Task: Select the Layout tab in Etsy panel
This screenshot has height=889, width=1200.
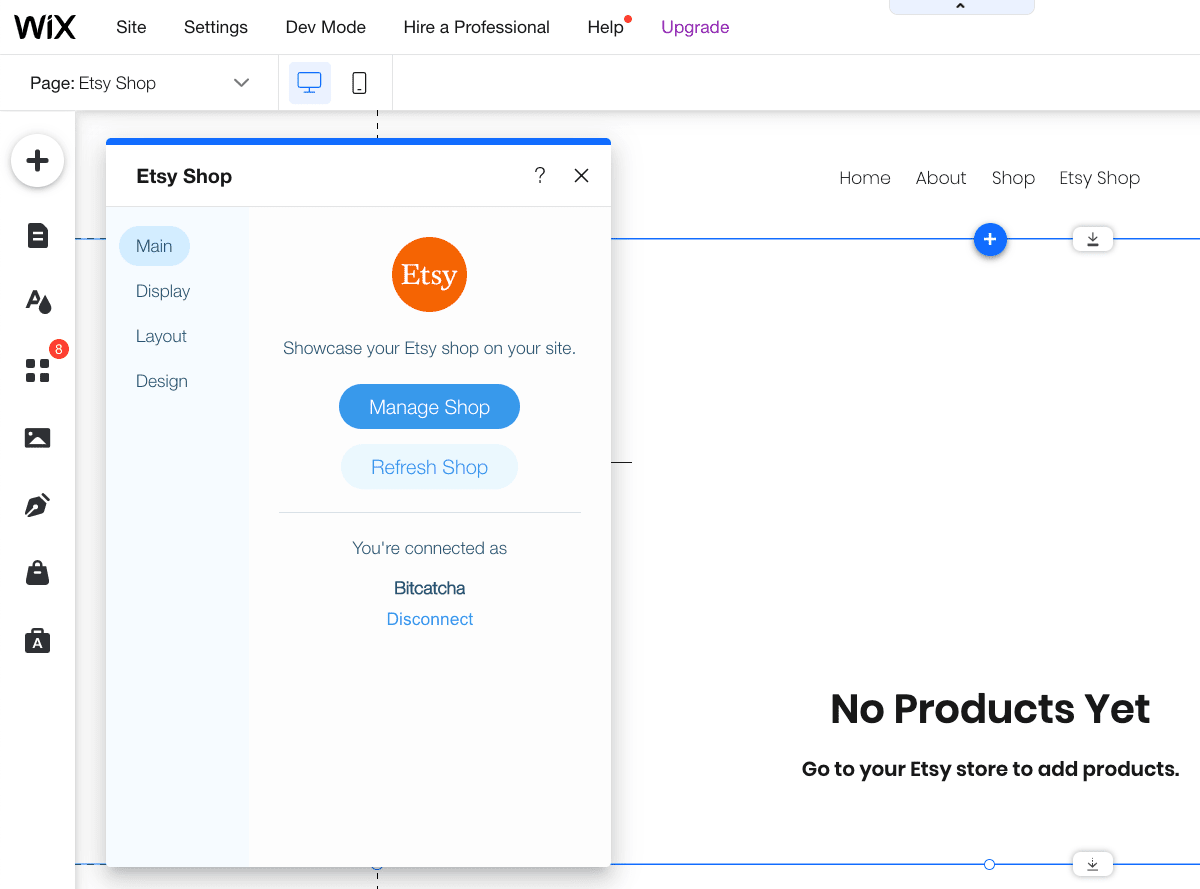Action: (161, 336)
